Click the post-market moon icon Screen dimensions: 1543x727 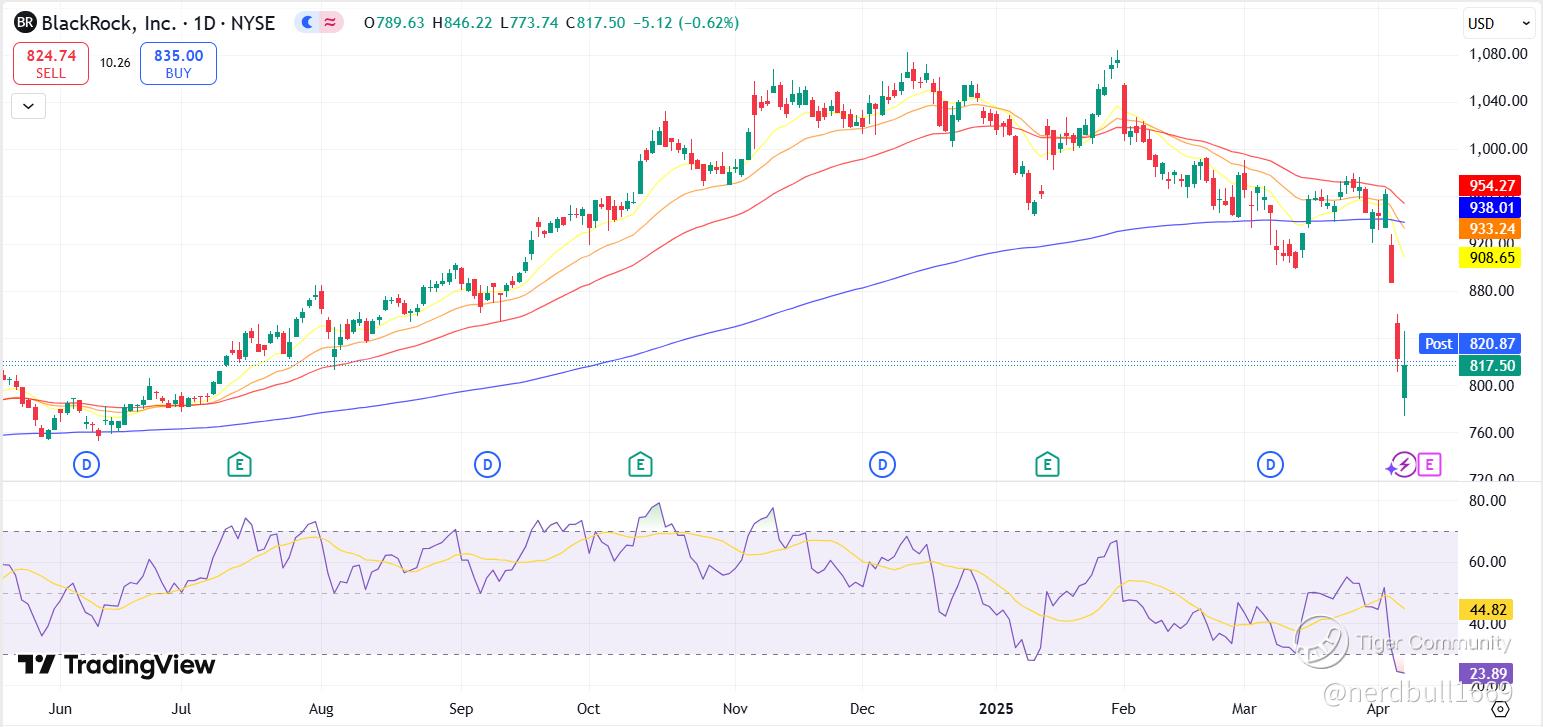[308, 22]
